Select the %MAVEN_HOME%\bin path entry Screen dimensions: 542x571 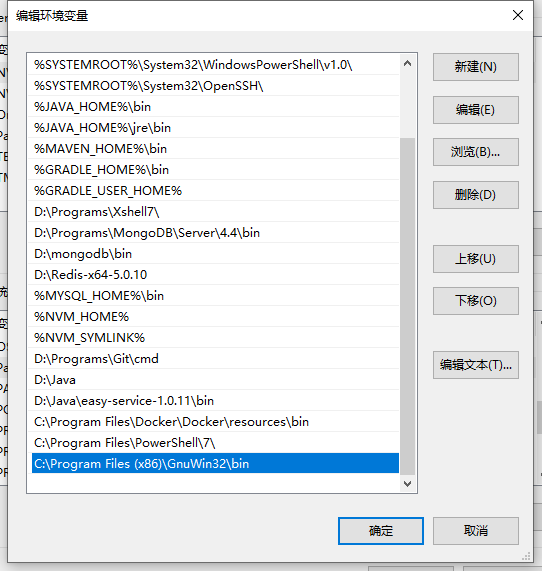pyautogui.click(x=214, y=149)
